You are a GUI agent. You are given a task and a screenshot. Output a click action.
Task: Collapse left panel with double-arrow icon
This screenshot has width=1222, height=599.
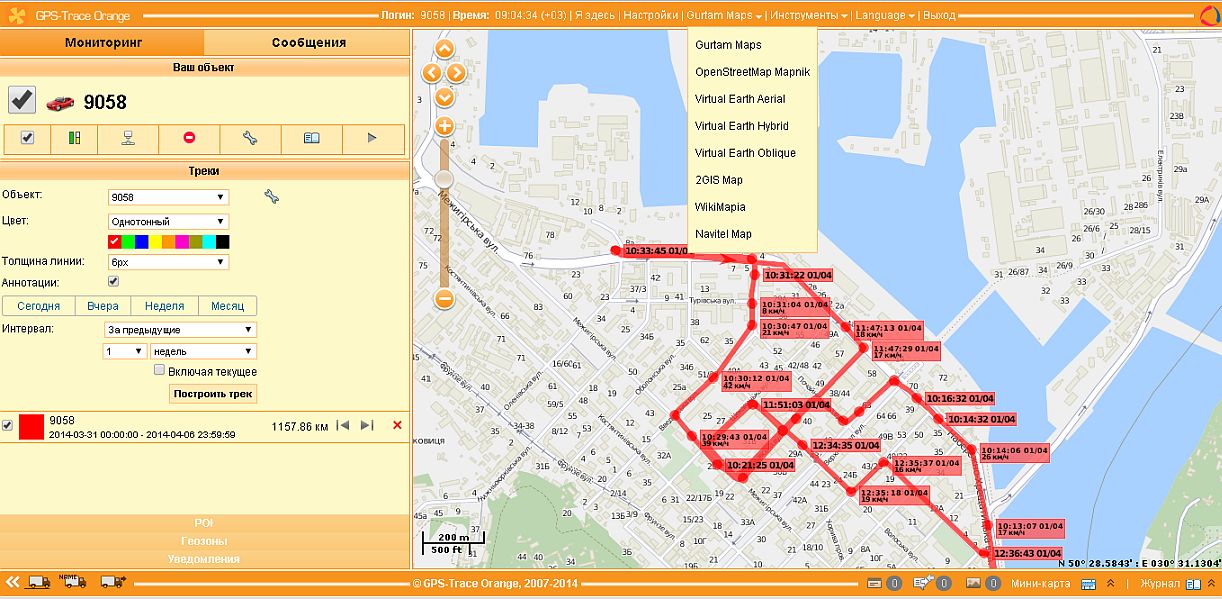(x=13, y=582)
